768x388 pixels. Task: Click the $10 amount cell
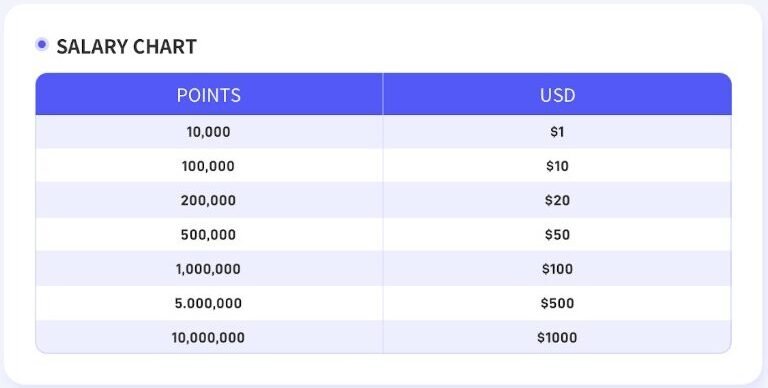(x=557, y=166)
